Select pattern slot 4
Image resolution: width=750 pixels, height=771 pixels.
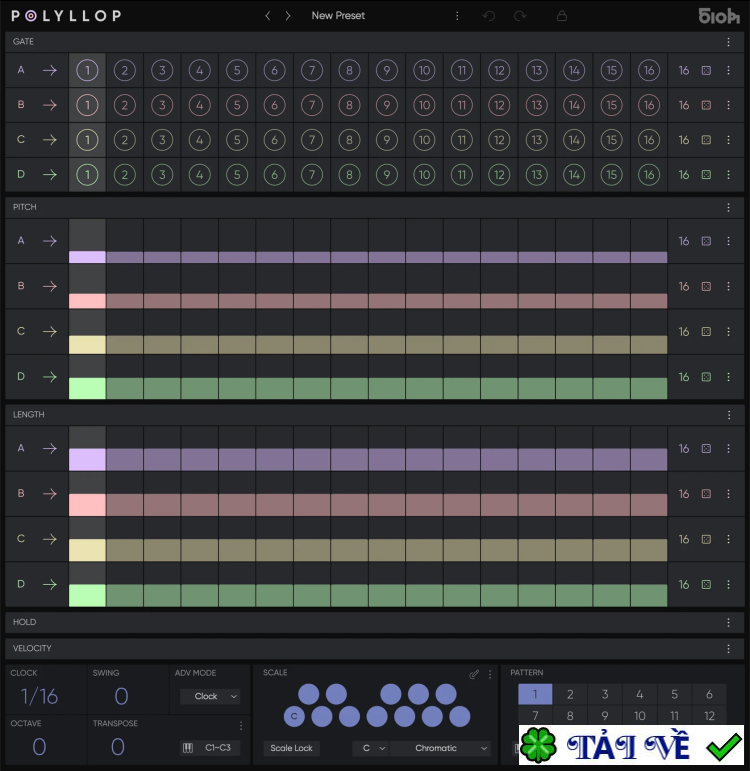coord(639,695)
